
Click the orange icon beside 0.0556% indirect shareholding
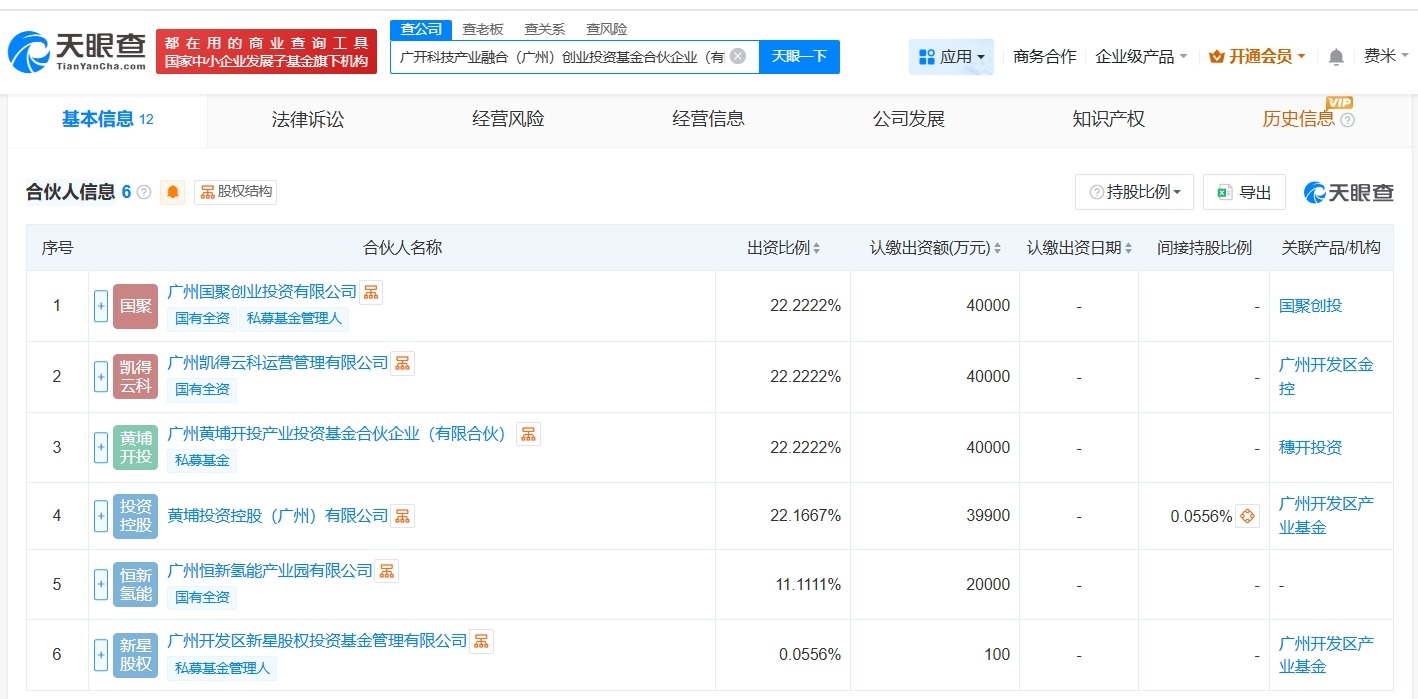[x=1246, y=516]
